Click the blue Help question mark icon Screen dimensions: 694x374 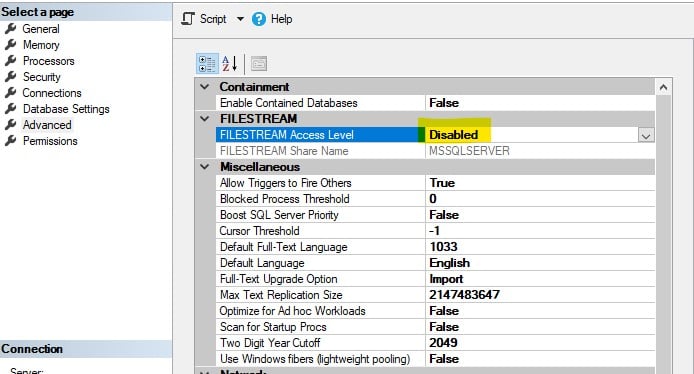pos(259,19)
